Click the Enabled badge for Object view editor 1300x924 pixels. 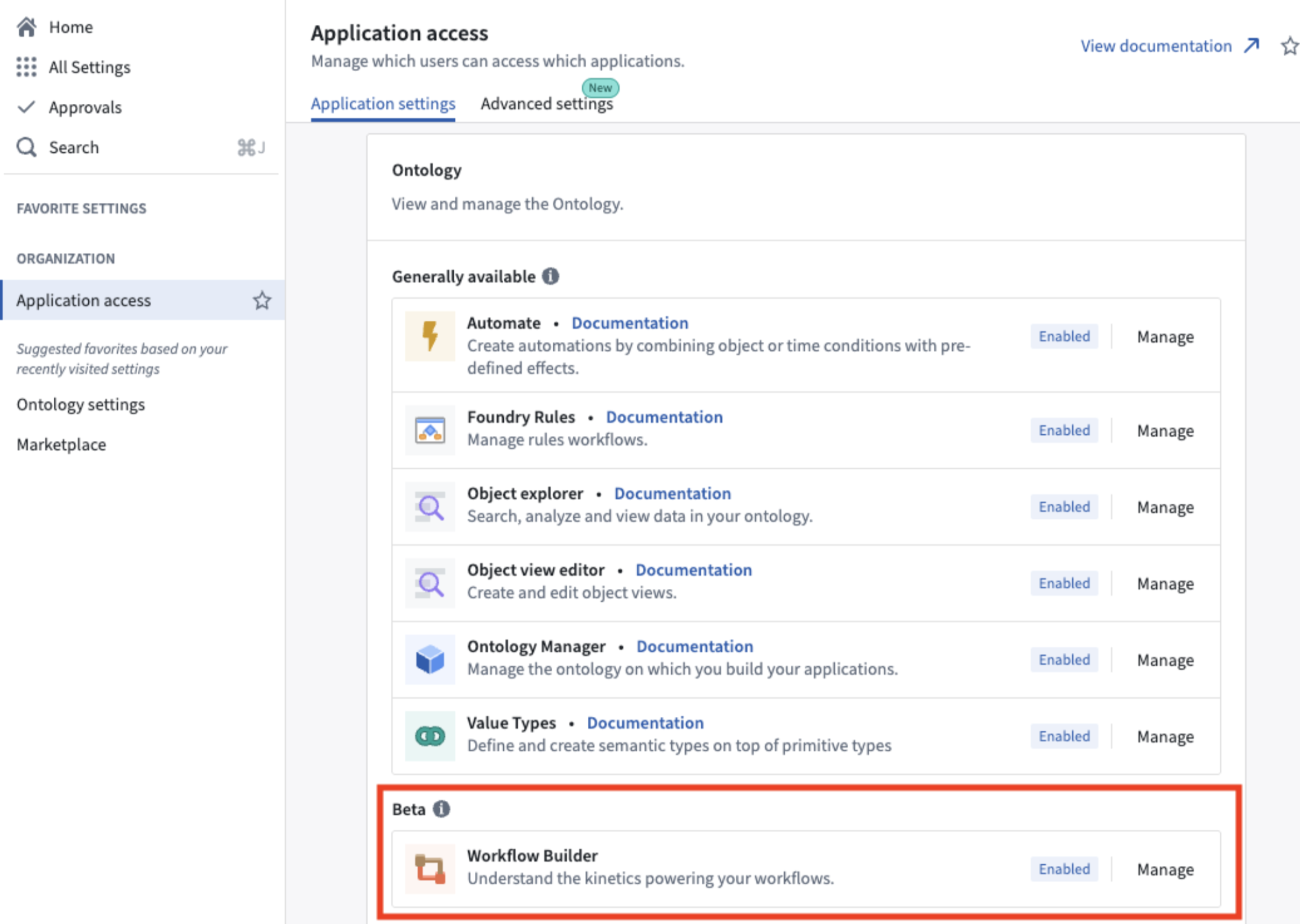pyautogui.click(x=1064, y=583)
